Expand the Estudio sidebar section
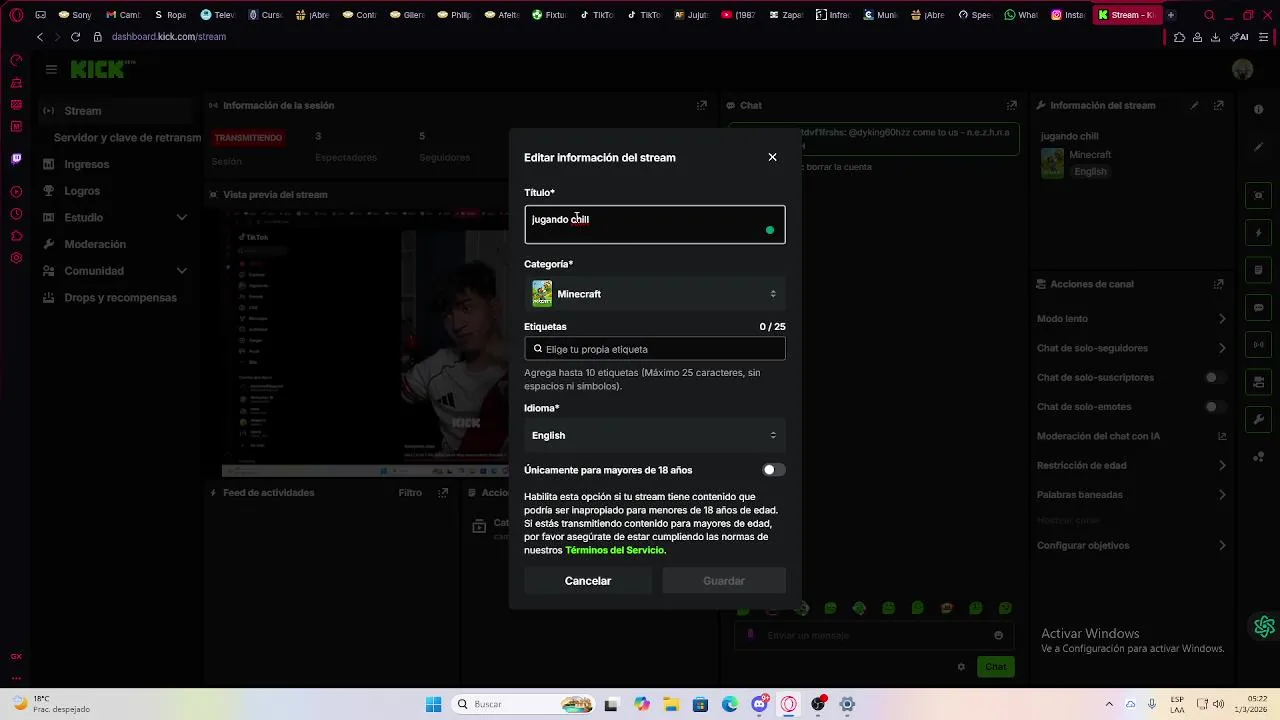This screenshot has height=720, width=1280. click(x=114, y=217)
